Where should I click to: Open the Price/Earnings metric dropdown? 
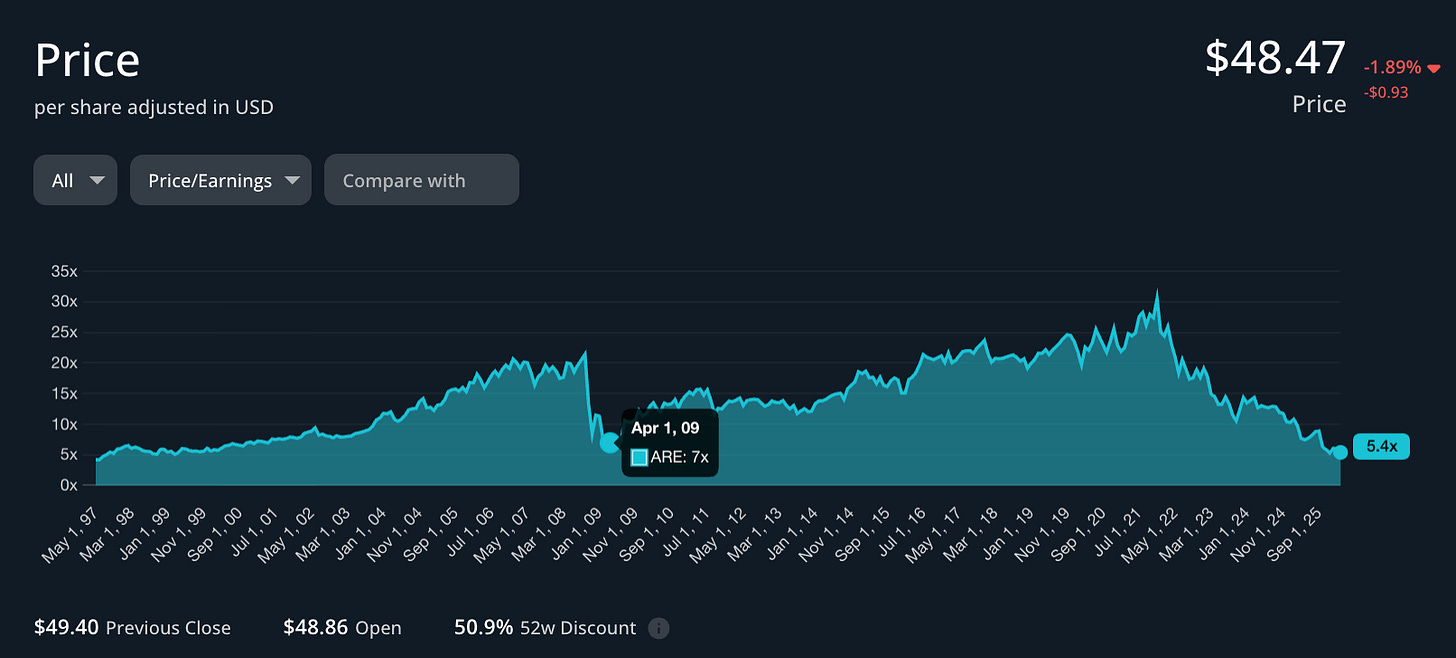click(x=221, y=180)
